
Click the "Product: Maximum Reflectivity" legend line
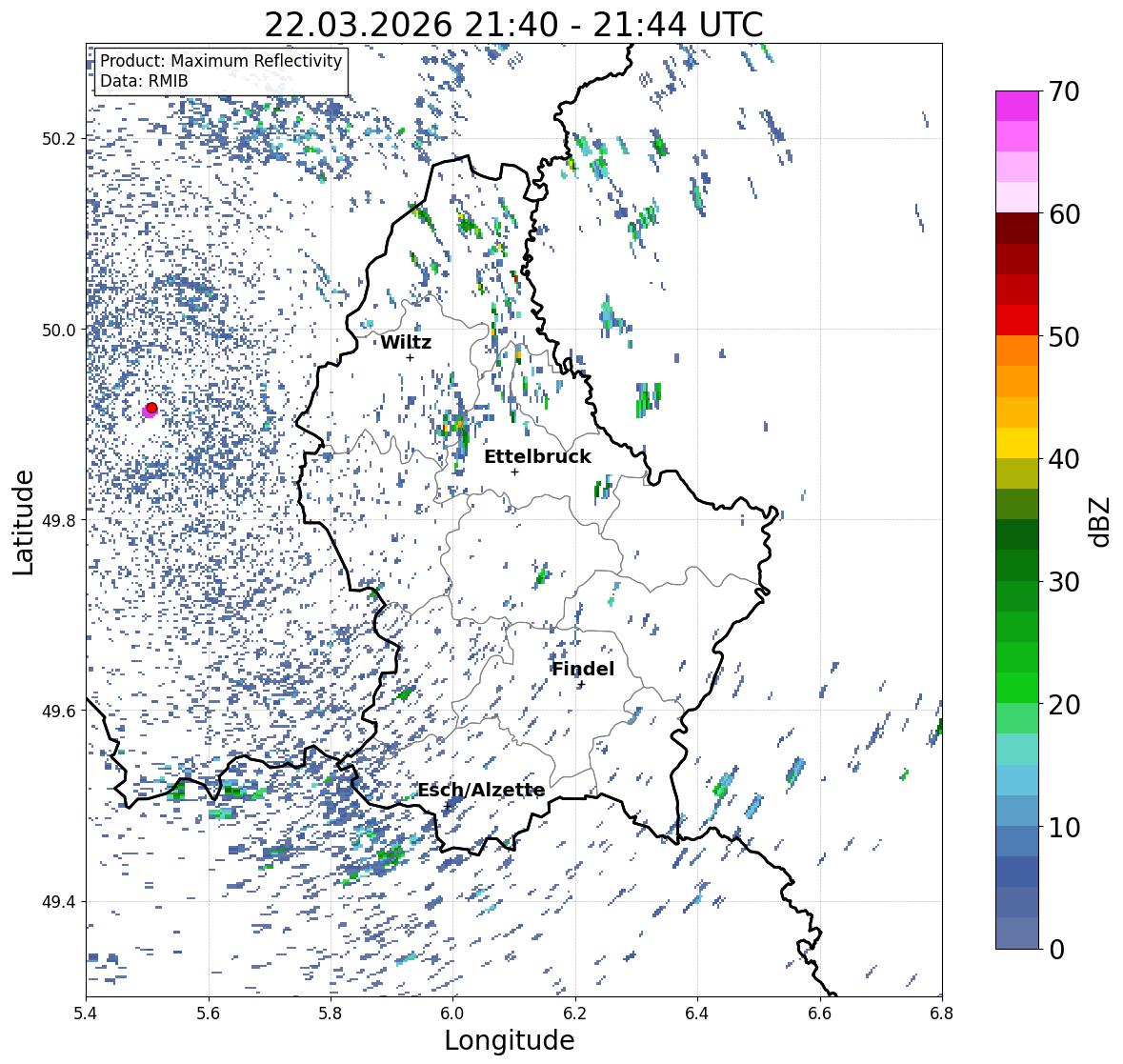pyautogui.click(x=221, y=61)
